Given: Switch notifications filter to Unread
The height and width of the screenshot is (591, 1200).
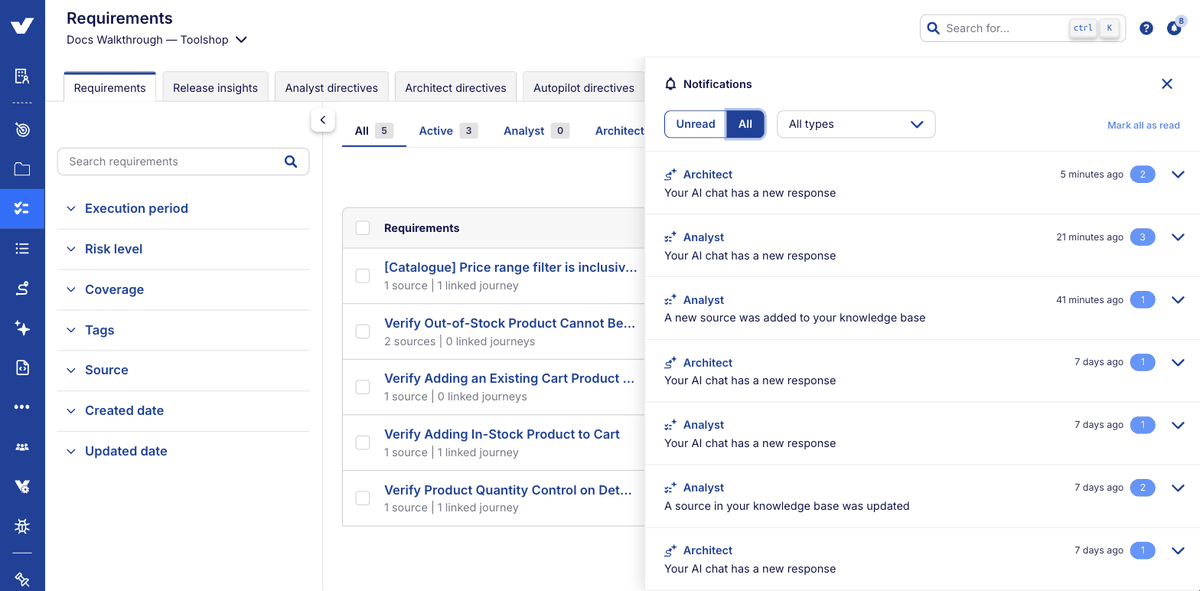Looking at the screenshot, I should coord(695,124).
